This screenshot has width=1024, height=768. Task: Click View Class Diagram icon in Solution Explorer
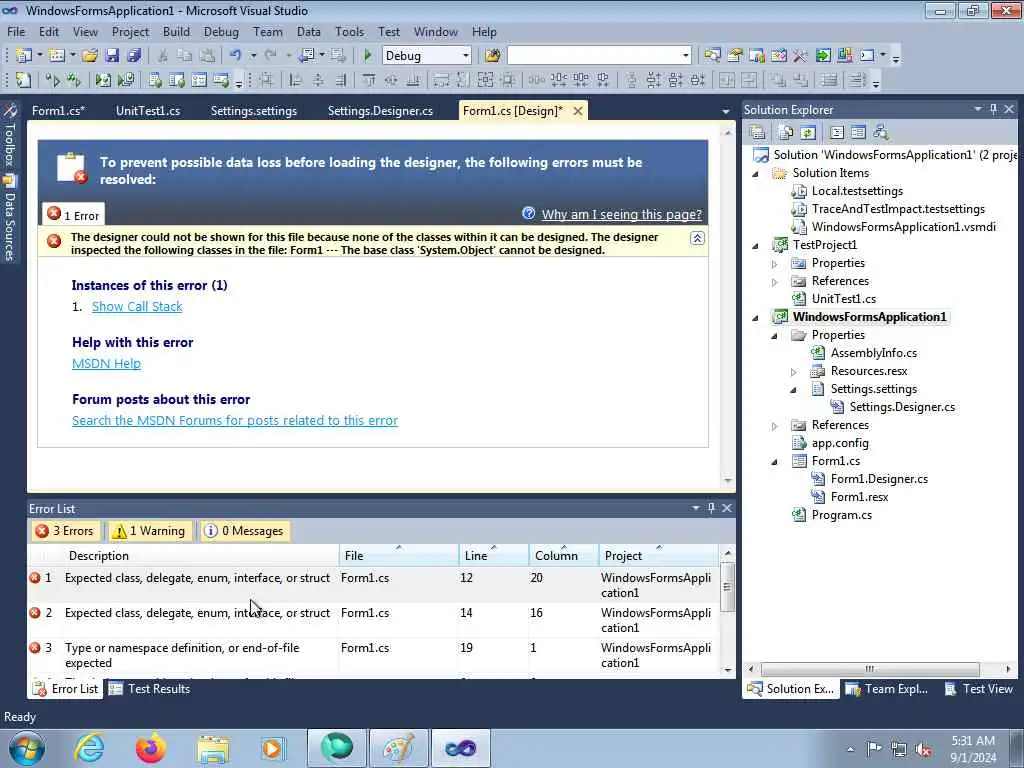click(880, 133)
